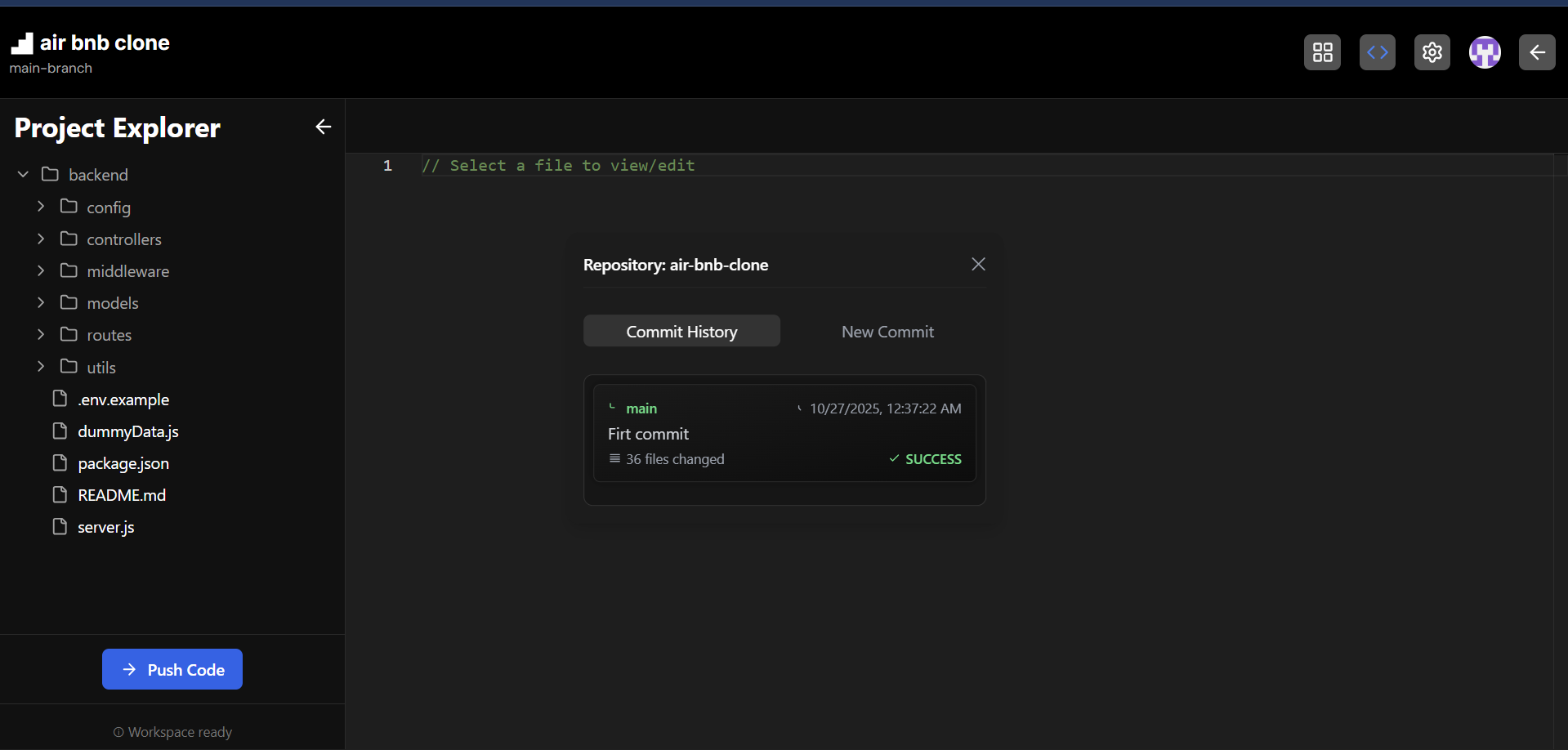Open the package.json file
Screen dimensions: 1568x750
tap(123, 463)
